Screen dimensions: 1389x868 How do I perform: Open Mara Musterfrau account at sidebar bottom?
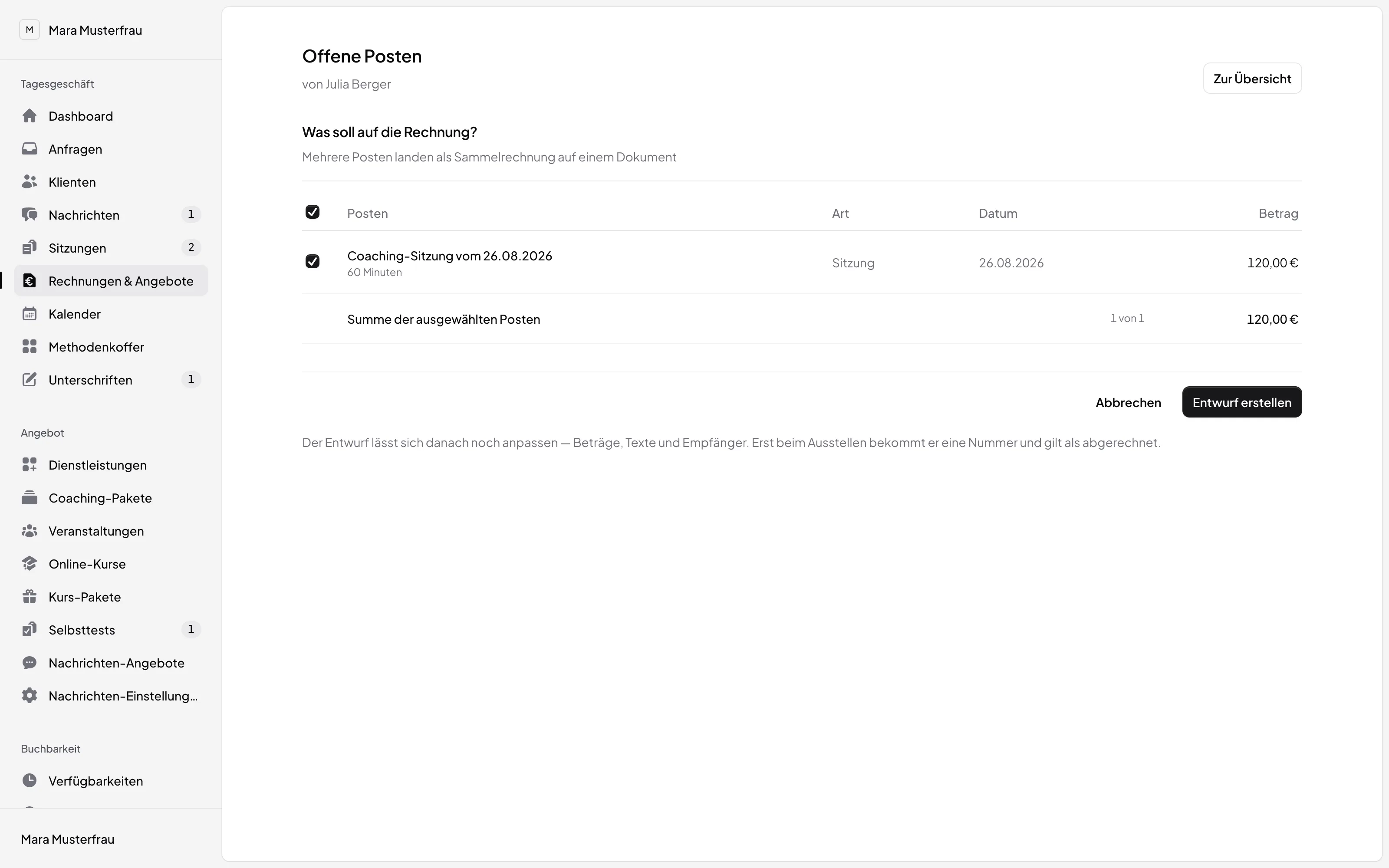(x=68, y=839)
